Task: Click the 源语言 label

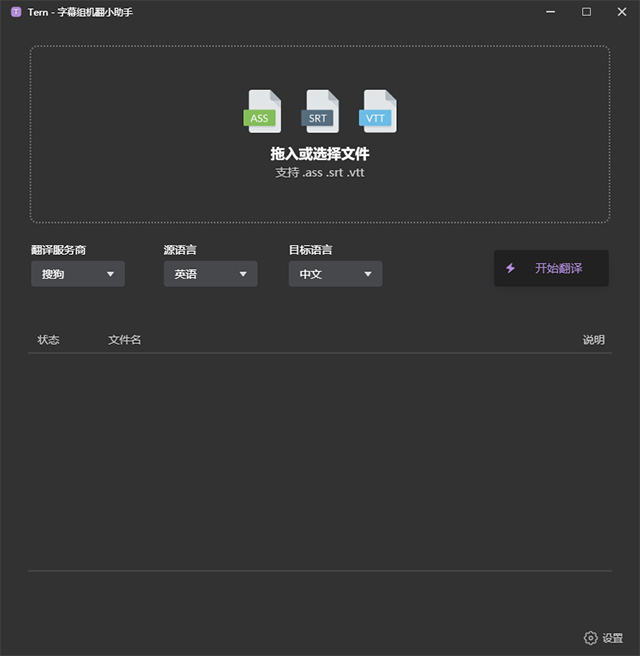Action: (180, 250)
